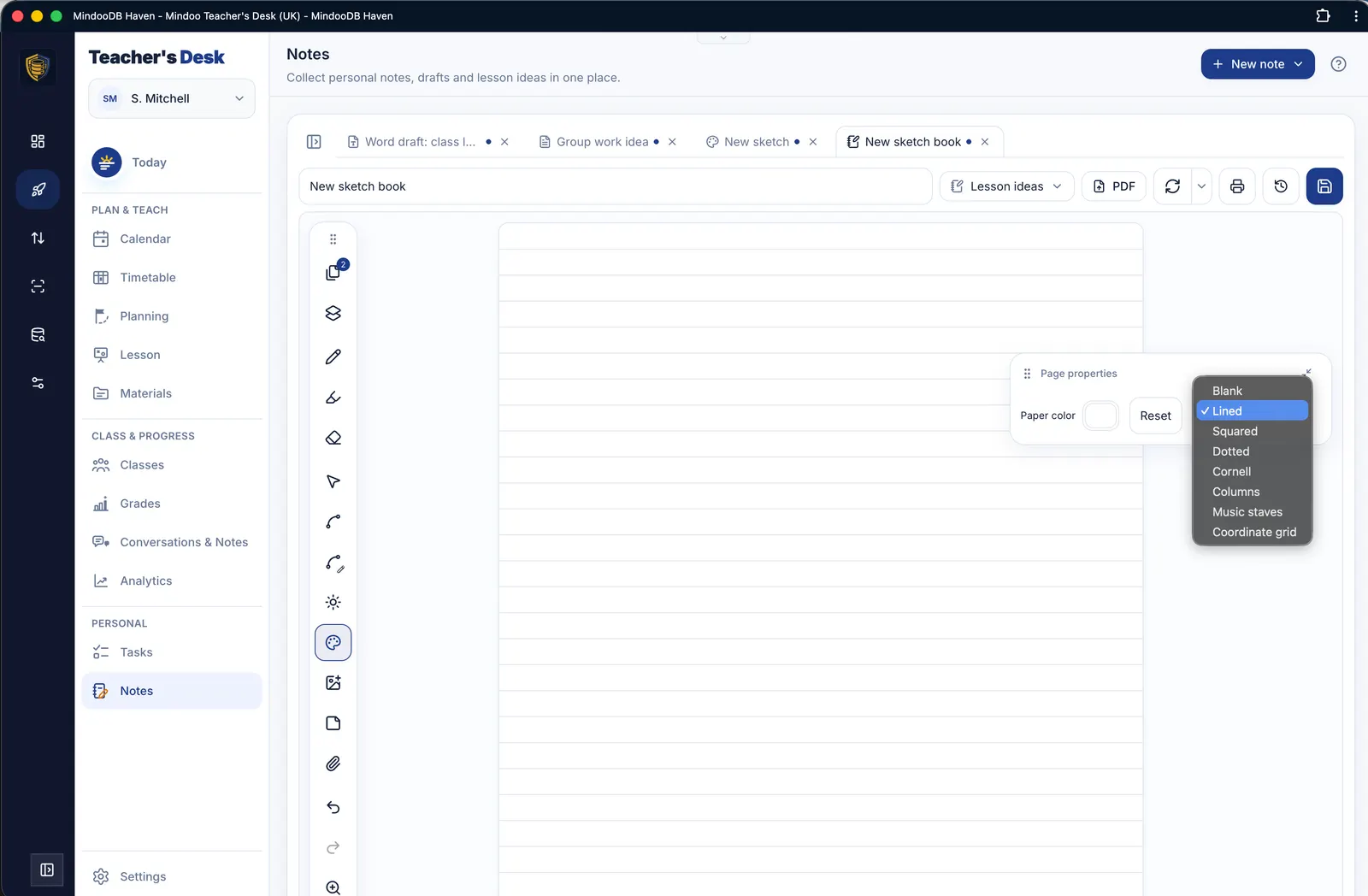Zoom in with the magnifier icon
1368x896 pixels.
(333, 887)
